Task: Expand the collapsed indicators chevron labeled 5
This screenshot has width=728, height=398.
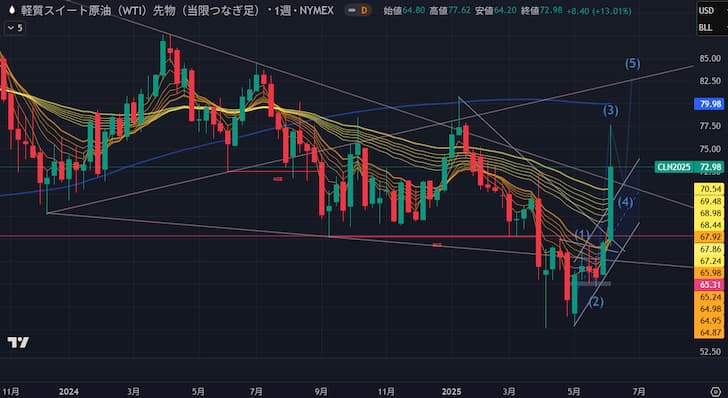Action: (x=14, y=28)
